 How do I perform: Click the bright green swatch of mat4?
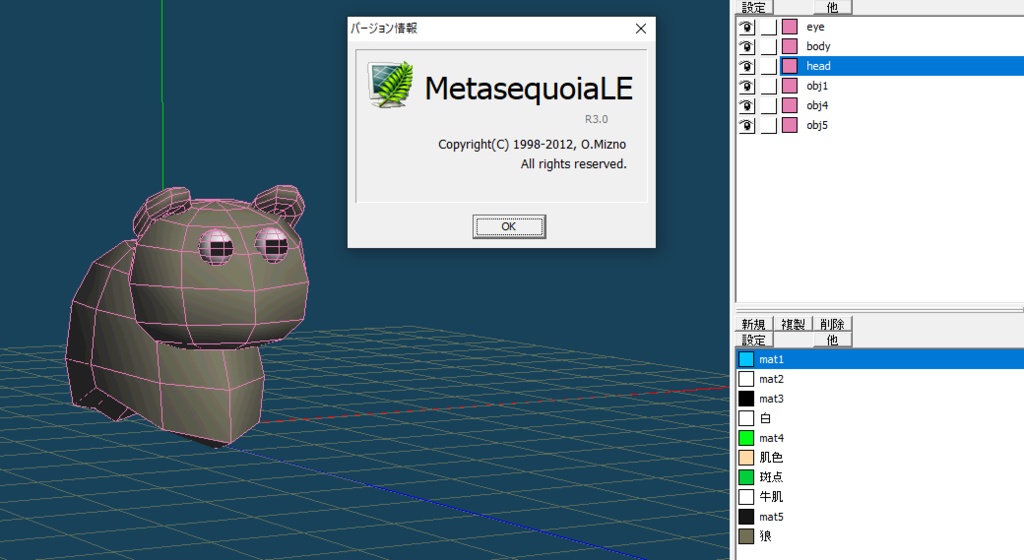tap(746, 437)
